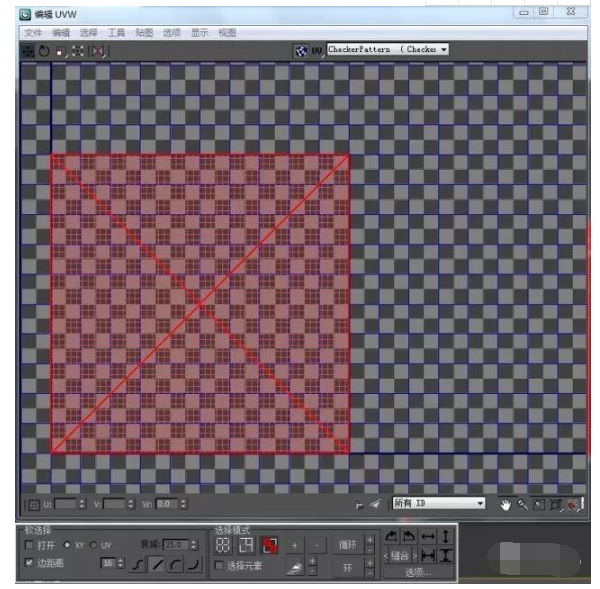Click the align horizontal icon
The width and height of the screenshot is (600, 589).
[428, 556]
